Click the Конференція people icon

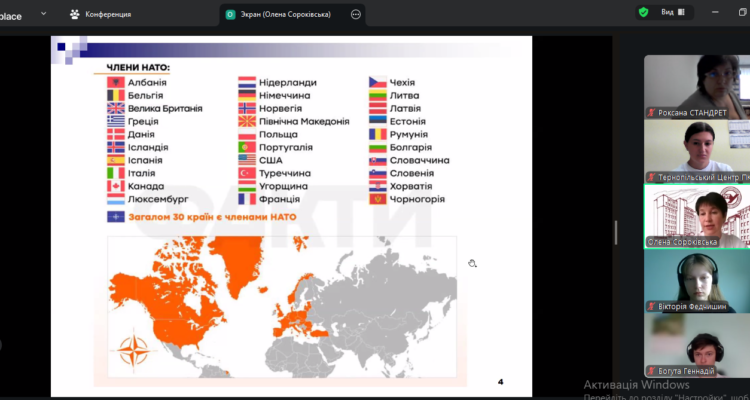(75, 14)
